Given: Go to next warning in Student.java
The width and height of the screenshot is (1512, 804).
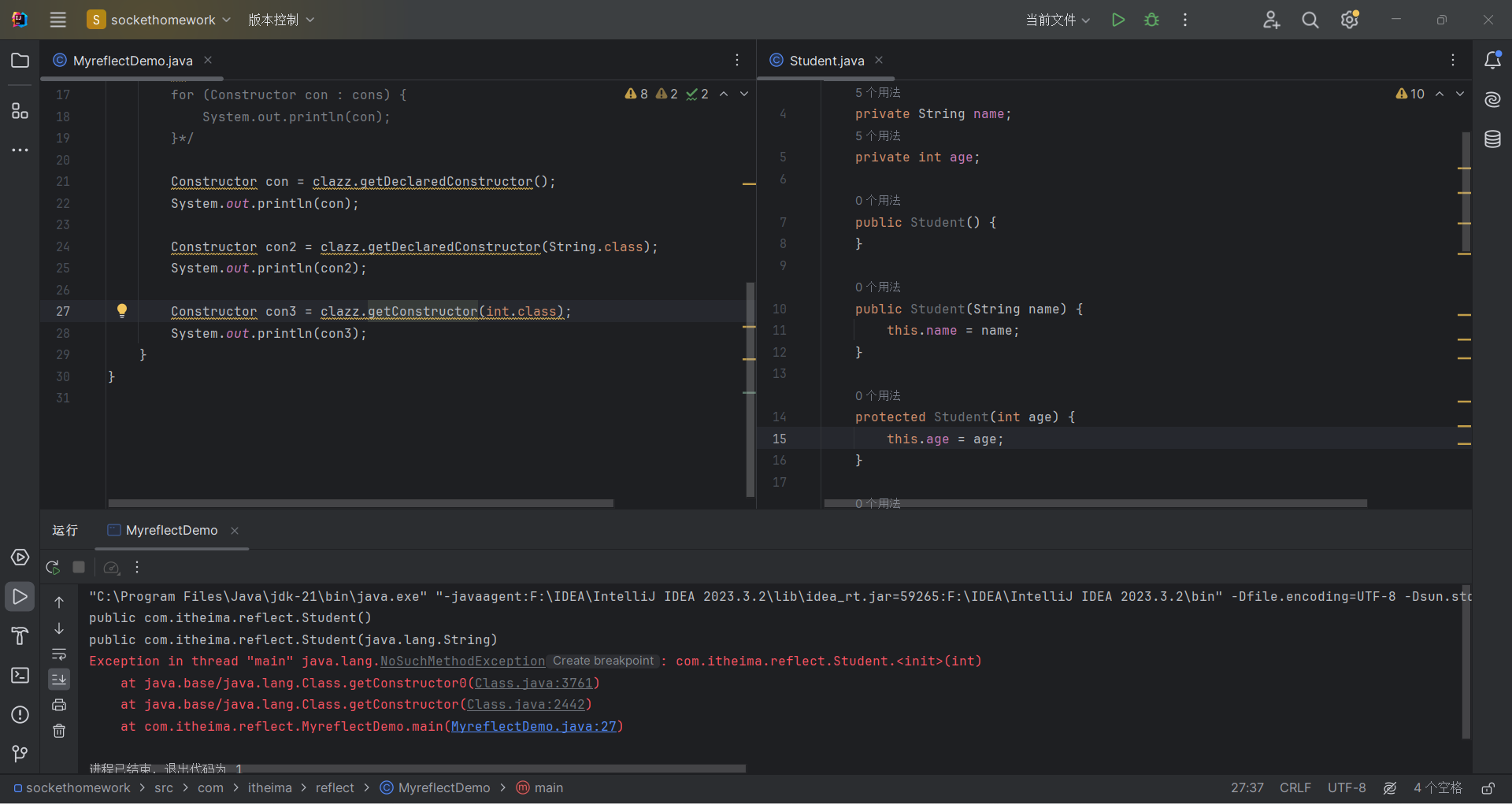Looking at the screenshot, I should tap(1460, 94).
